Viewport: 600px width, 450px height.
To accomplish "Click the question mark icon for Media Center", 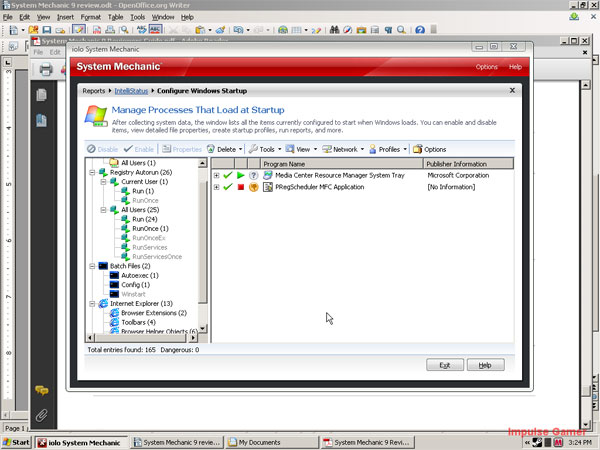I will (x=253, y=175).
